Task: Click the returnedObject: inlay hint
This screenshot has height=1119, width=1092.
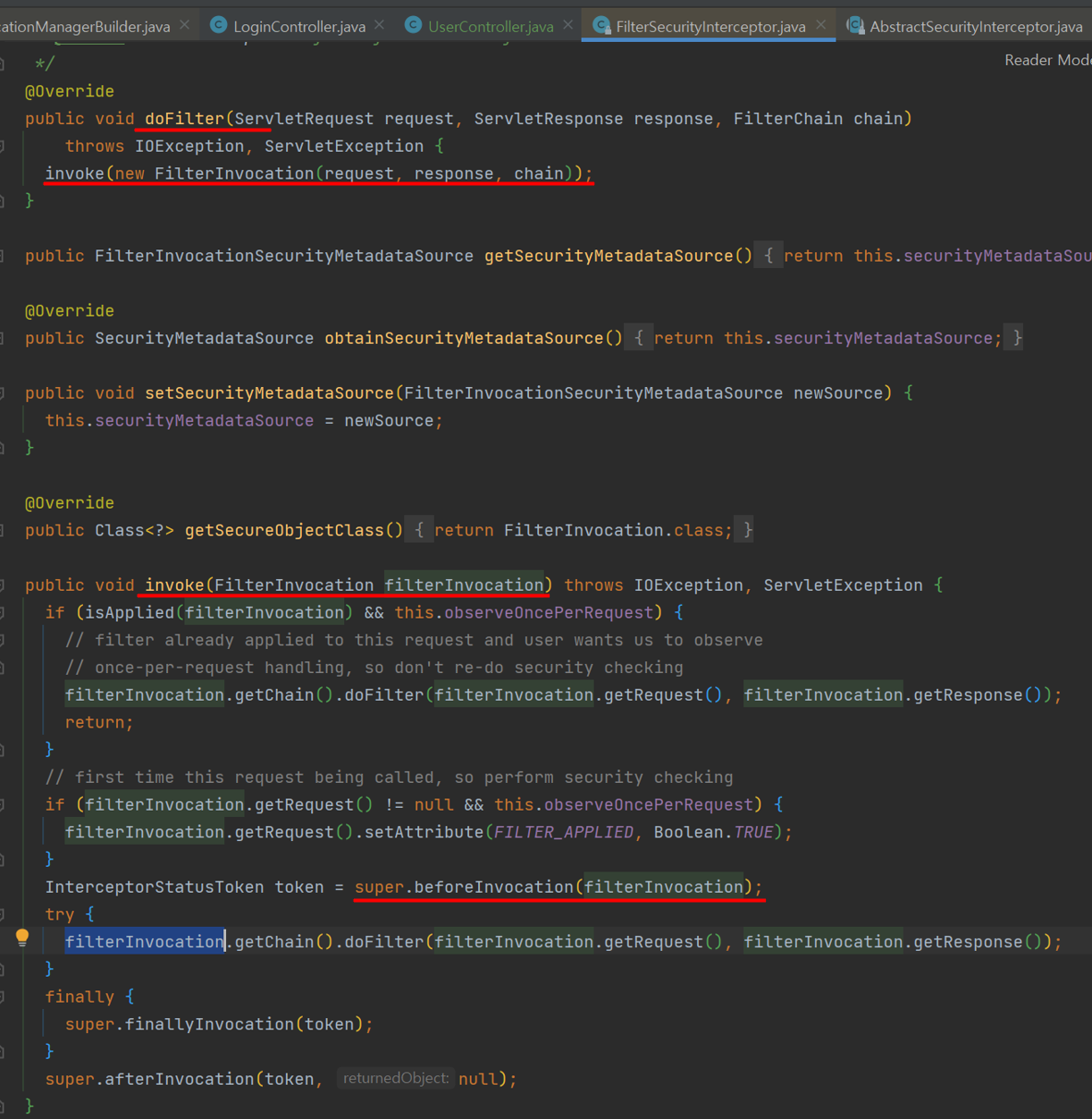Action: tap(396, 1079)
